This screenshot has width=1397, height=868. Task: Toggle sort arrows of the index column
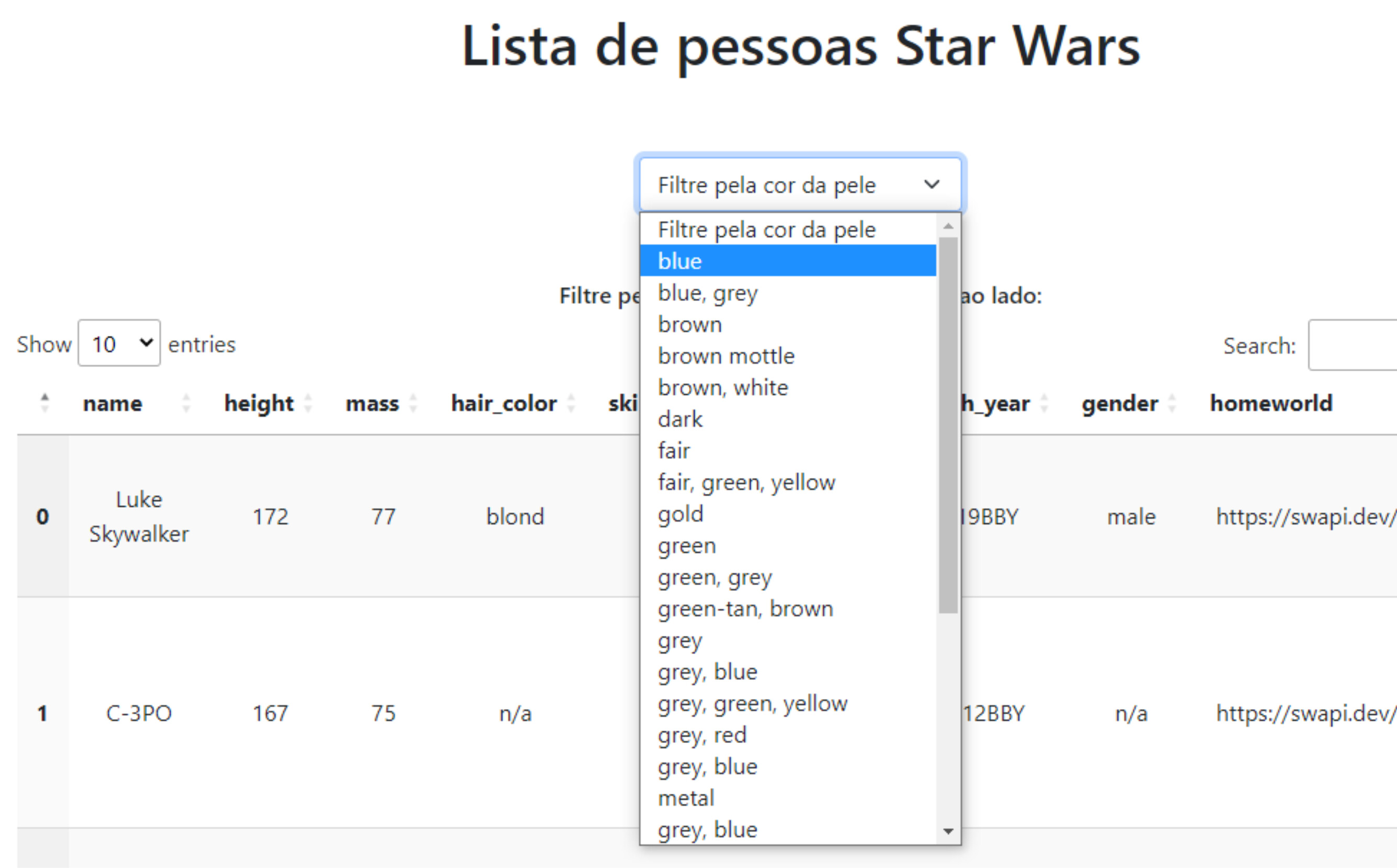click(x=45, y=403)
